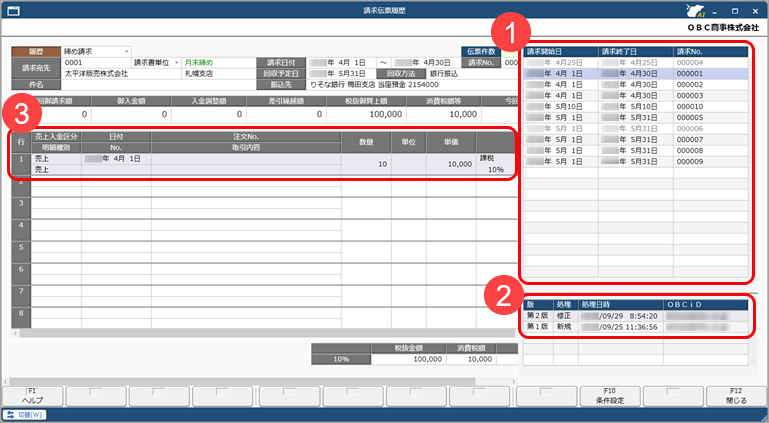Click the 単価 column header

451,142
